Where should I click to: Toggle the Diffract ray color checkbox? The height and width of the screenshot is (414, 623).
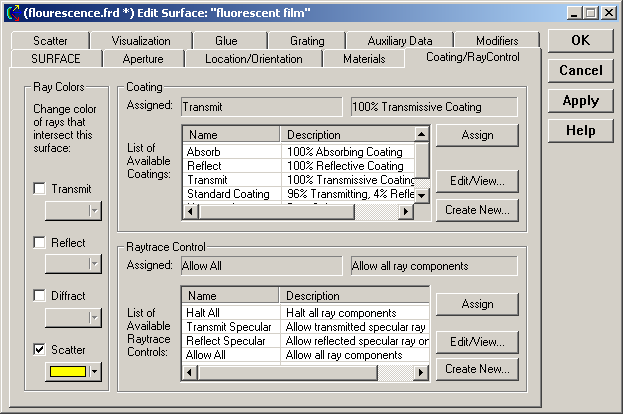tap(40, 296)
